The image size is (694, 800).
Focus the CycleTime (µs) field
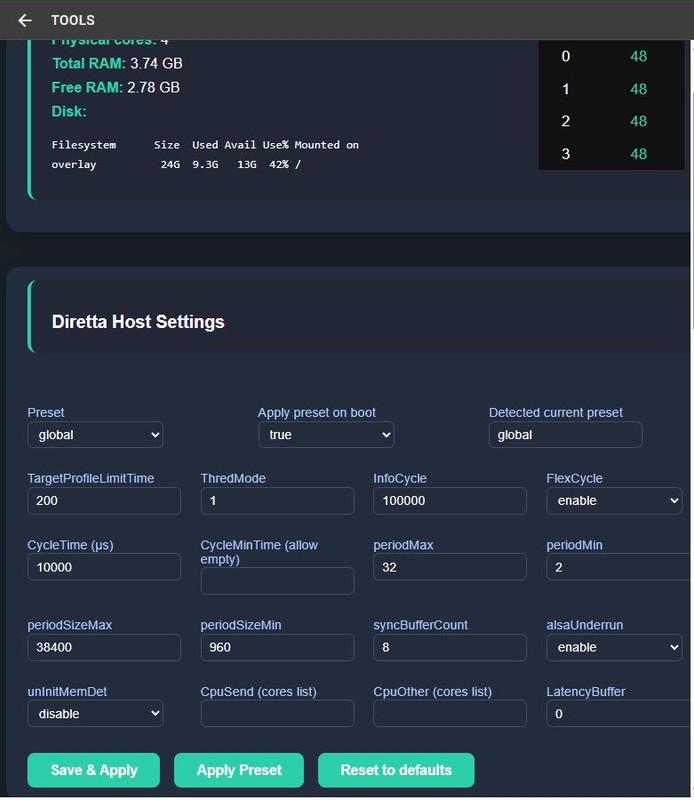104,567
